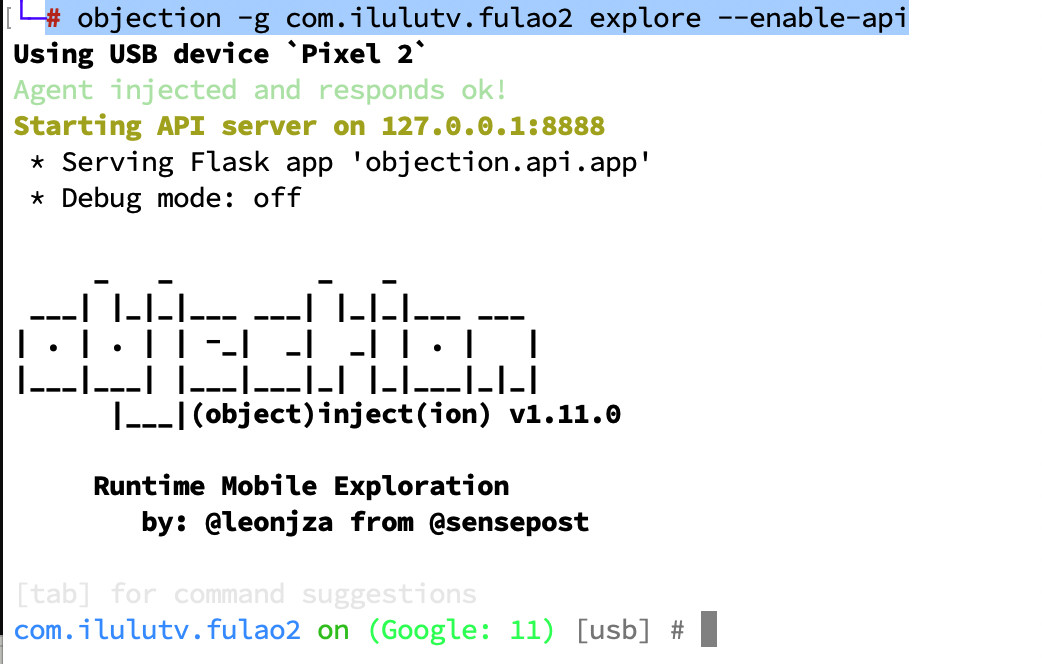Click the 'Agent injected and responds ok!' line
This screenshot has height=664, width=1042.
(x=260, y=90)
